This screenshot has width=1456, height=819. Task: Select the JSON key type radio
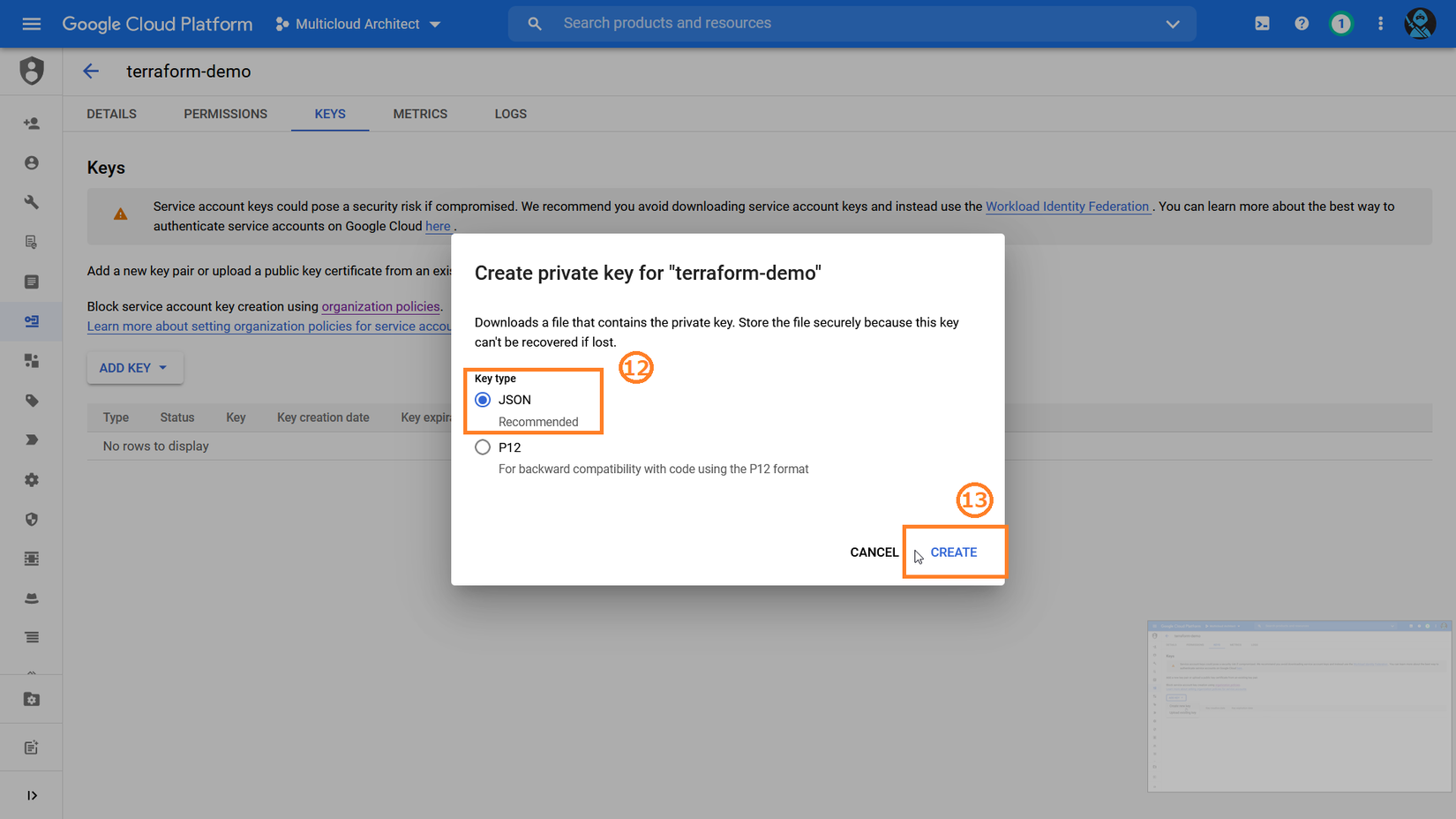483,400
